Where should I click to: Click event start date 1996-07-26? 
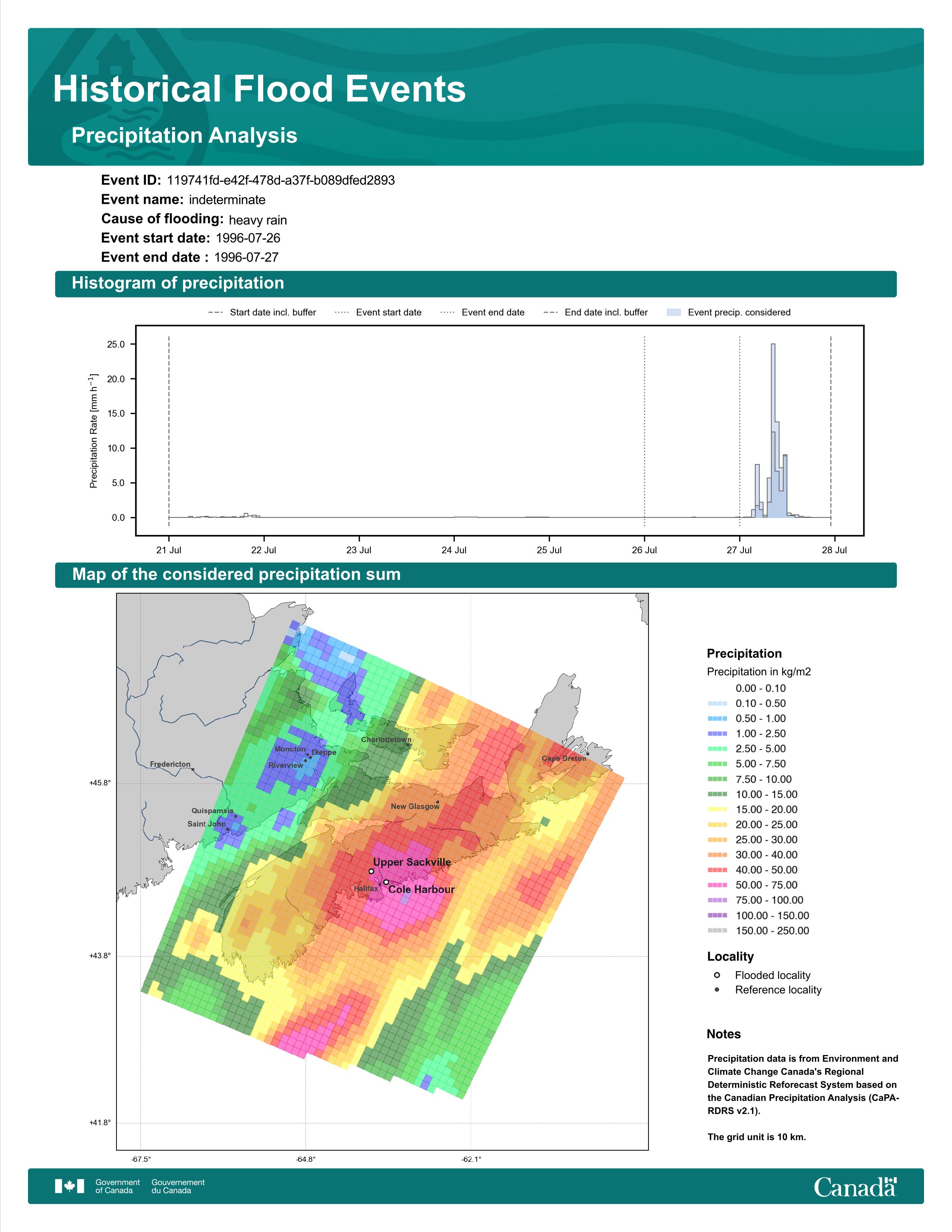click(x=248, y=238)
